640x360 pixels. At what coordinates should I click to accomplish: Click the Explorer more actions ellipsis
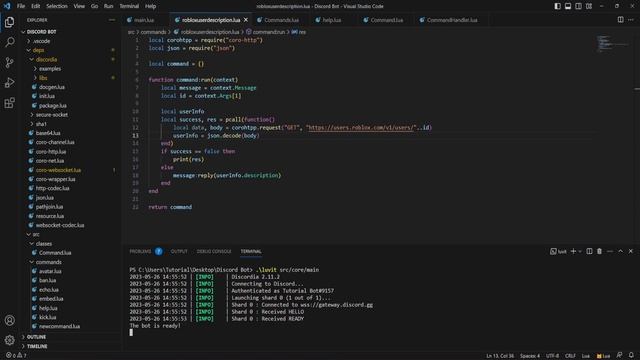point(112,20)
